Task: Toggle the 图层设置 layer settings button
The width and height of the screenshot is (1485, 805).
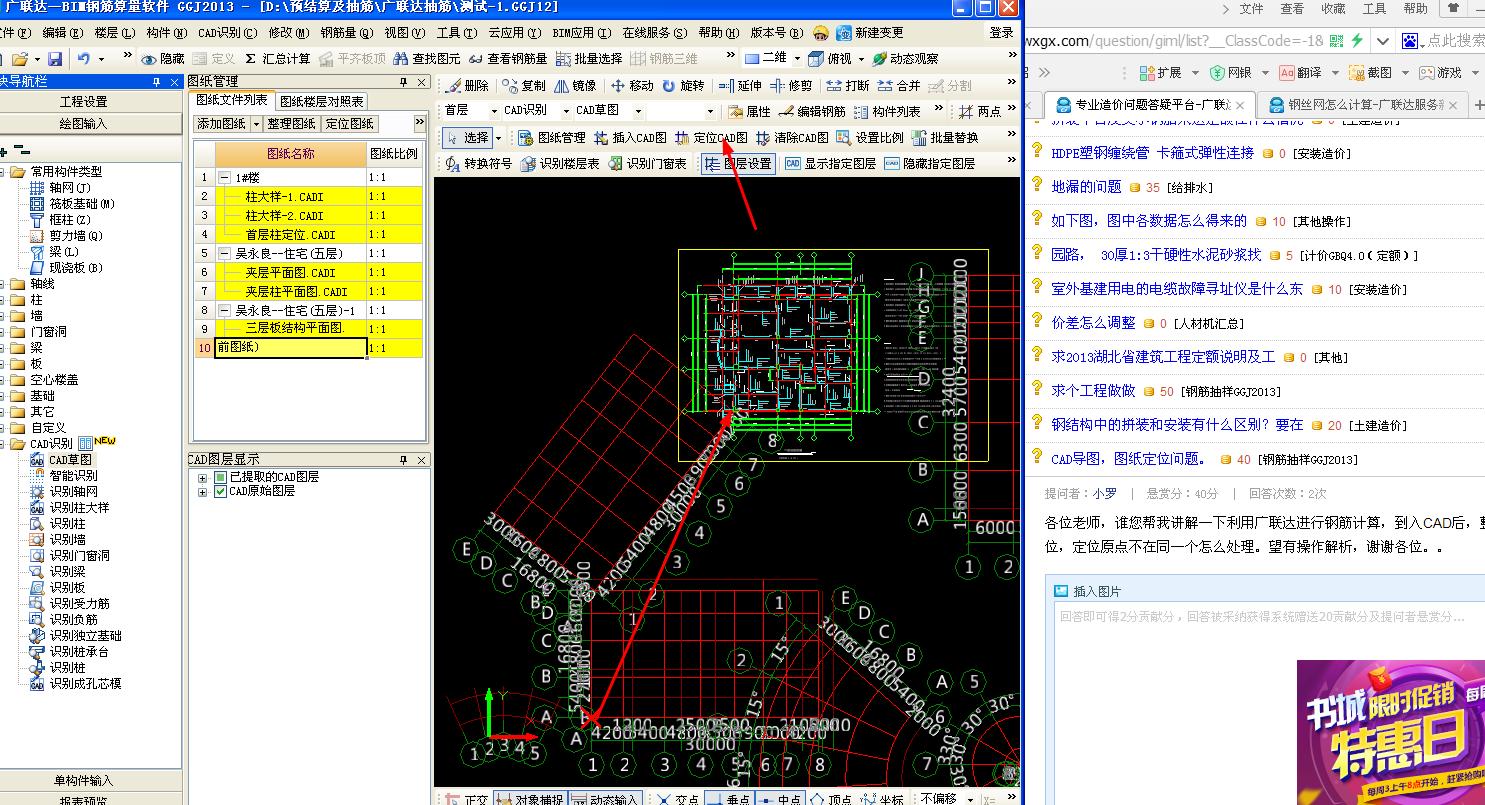Action: (x=737, y=164)
